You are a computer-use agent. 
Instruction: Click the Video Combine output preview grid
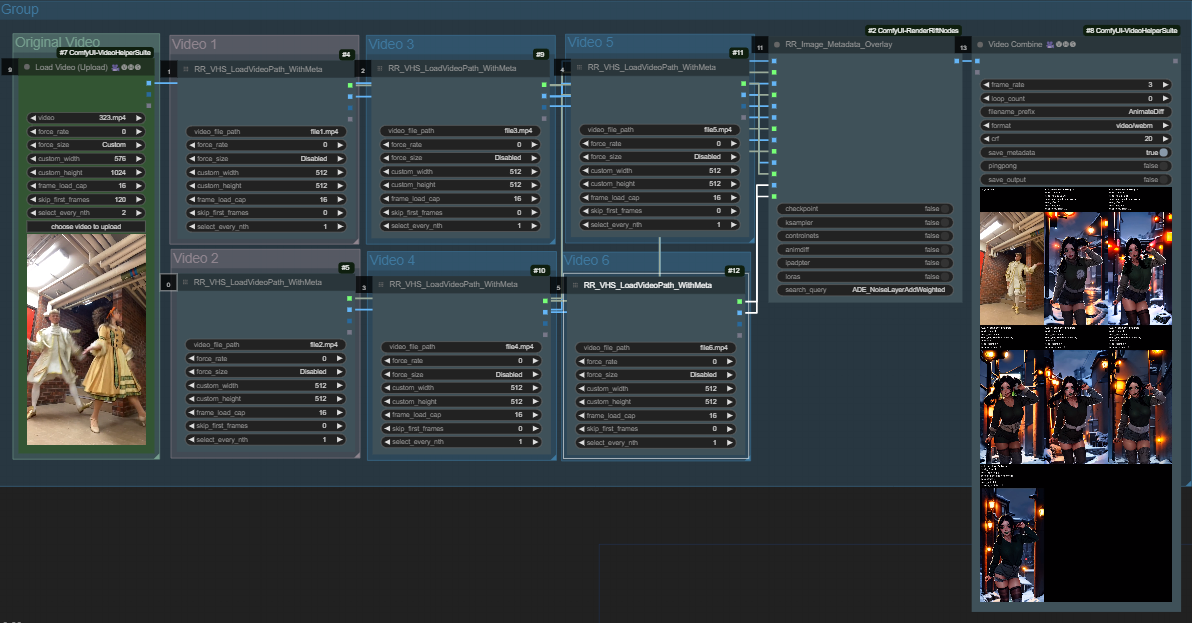1076,395
